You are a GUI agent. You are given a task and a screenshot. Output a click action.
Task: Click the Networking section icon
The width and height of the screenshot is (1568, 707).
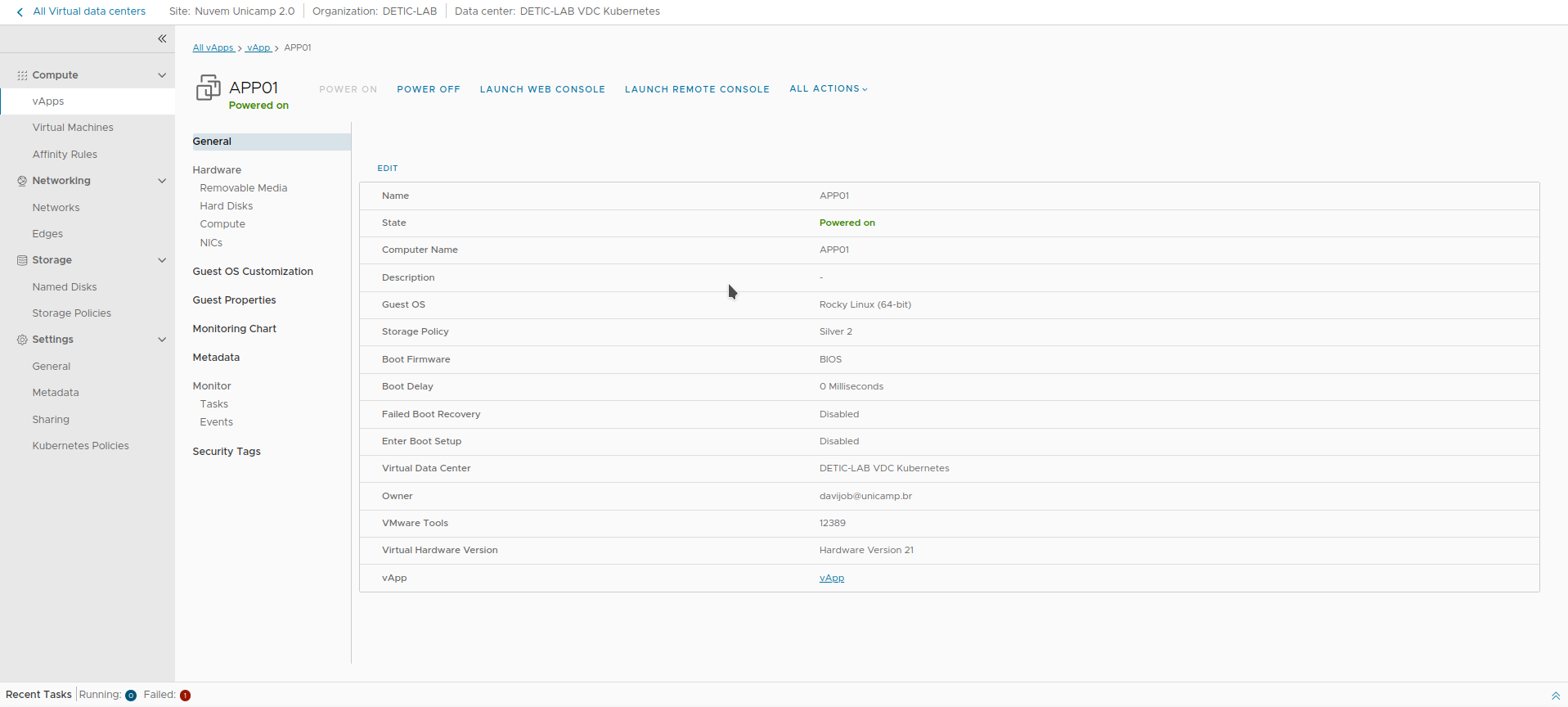(22, 181)
